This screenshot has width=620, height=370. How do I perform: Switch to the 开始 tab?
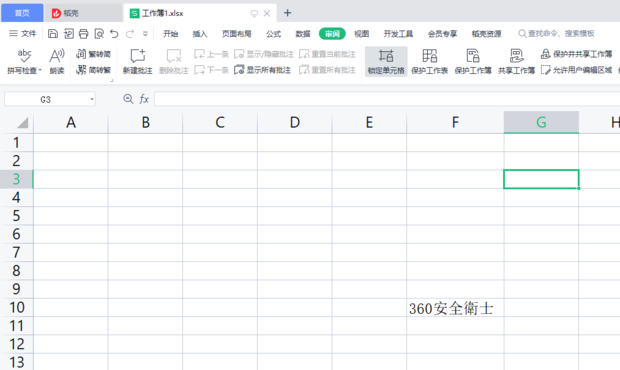pyautogui.click(x=170, y=34)
